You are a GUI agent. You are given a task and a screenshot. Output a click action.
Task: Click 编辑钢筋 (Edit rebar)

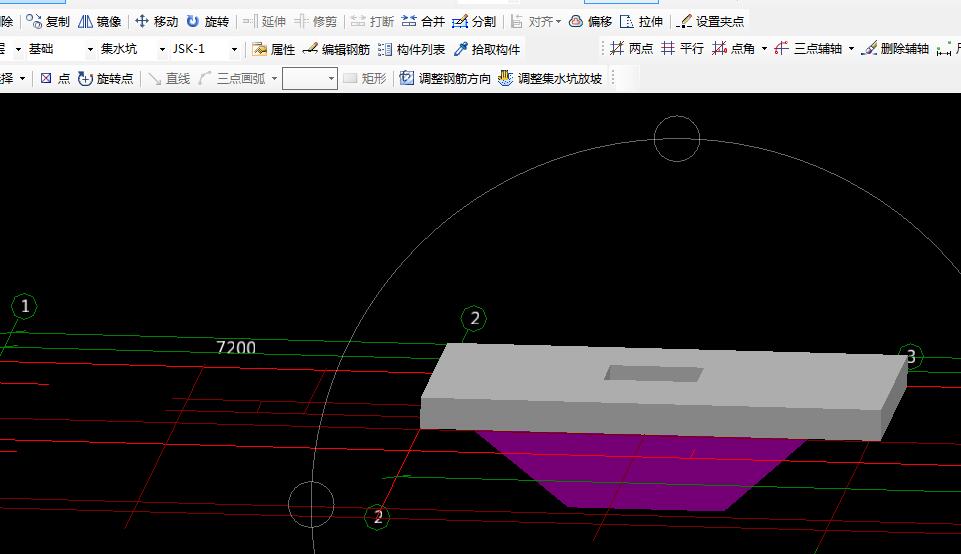tap(336, 49)
